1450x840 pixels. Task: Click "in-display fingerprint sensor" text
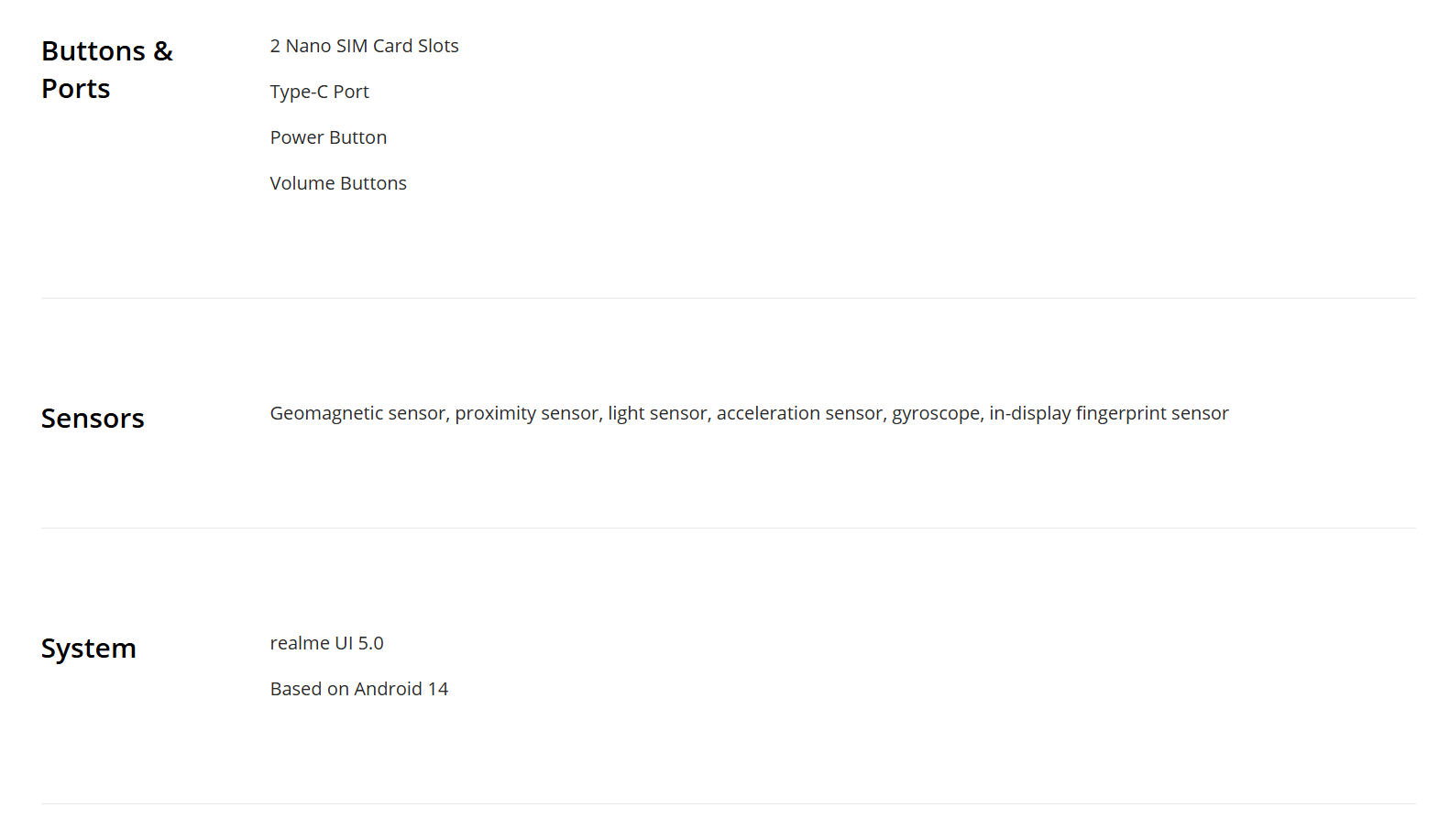[x=1108, y=413]
